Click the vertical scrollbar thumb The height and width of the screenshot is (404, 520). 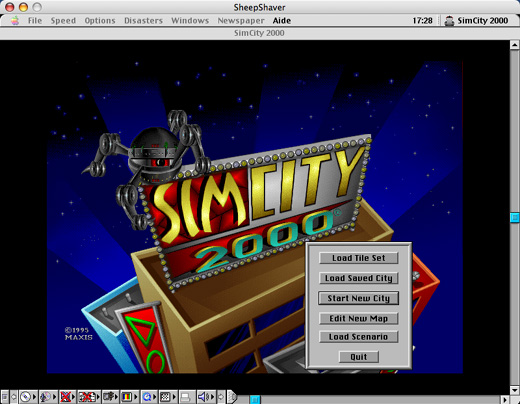515,218
